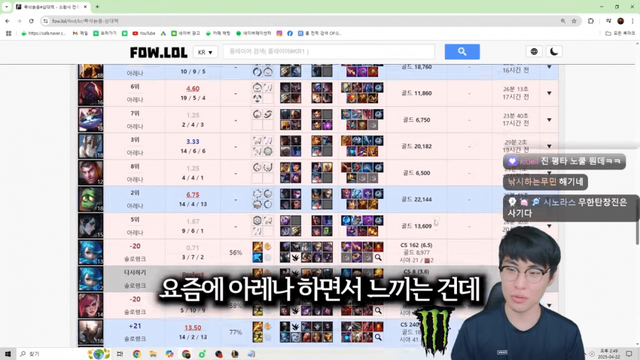Click champion portrait in the 8위 row

tap(91, 173)
